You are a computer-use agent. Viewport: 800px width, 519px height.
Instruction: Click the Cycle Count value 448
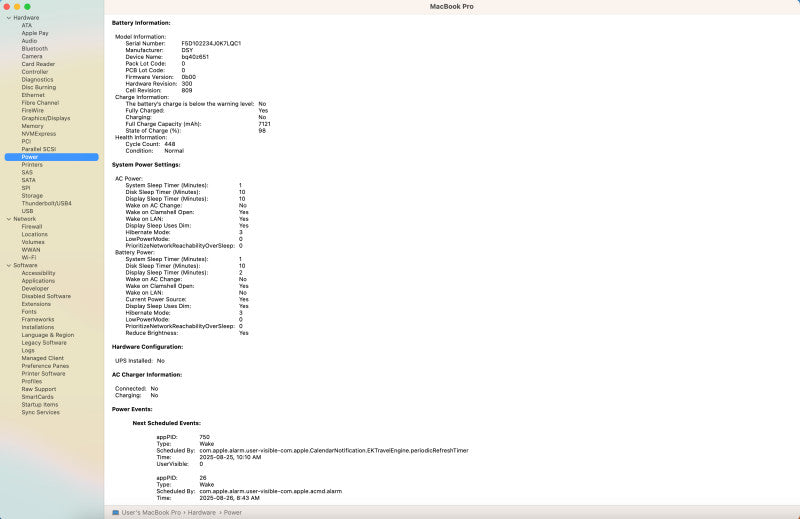(x=170, y=144)
